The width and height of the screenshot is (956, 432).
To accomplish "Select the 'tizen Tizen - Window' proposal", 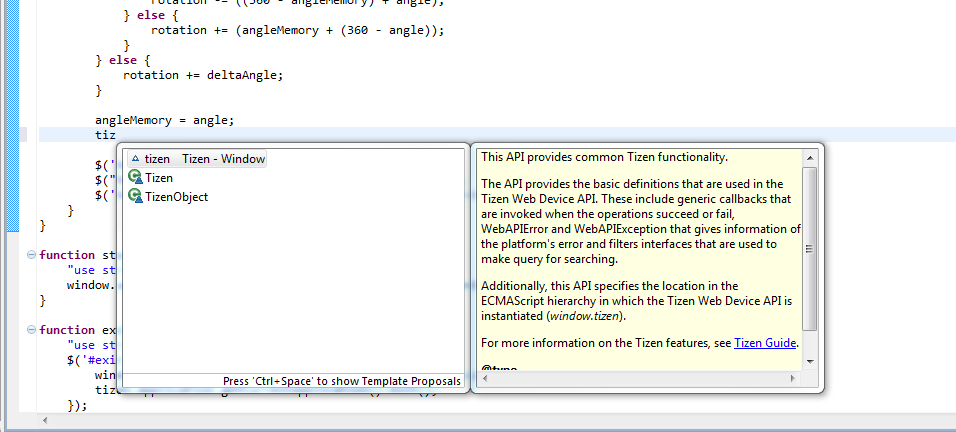I will (x=197, y=159).
